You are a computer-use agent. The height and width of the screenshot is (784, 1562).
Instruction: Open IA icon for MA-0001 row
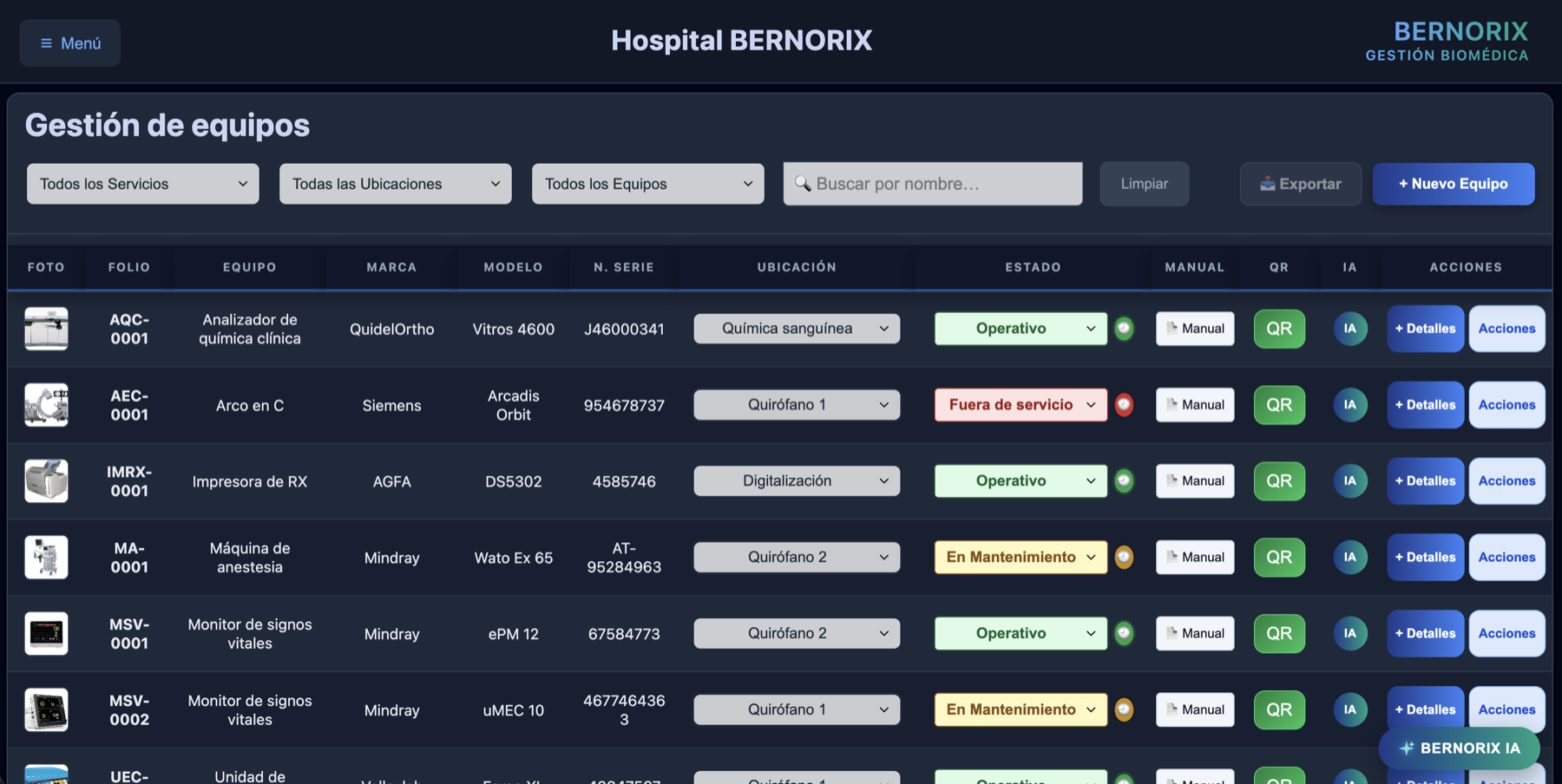(x=1350, y=558)
